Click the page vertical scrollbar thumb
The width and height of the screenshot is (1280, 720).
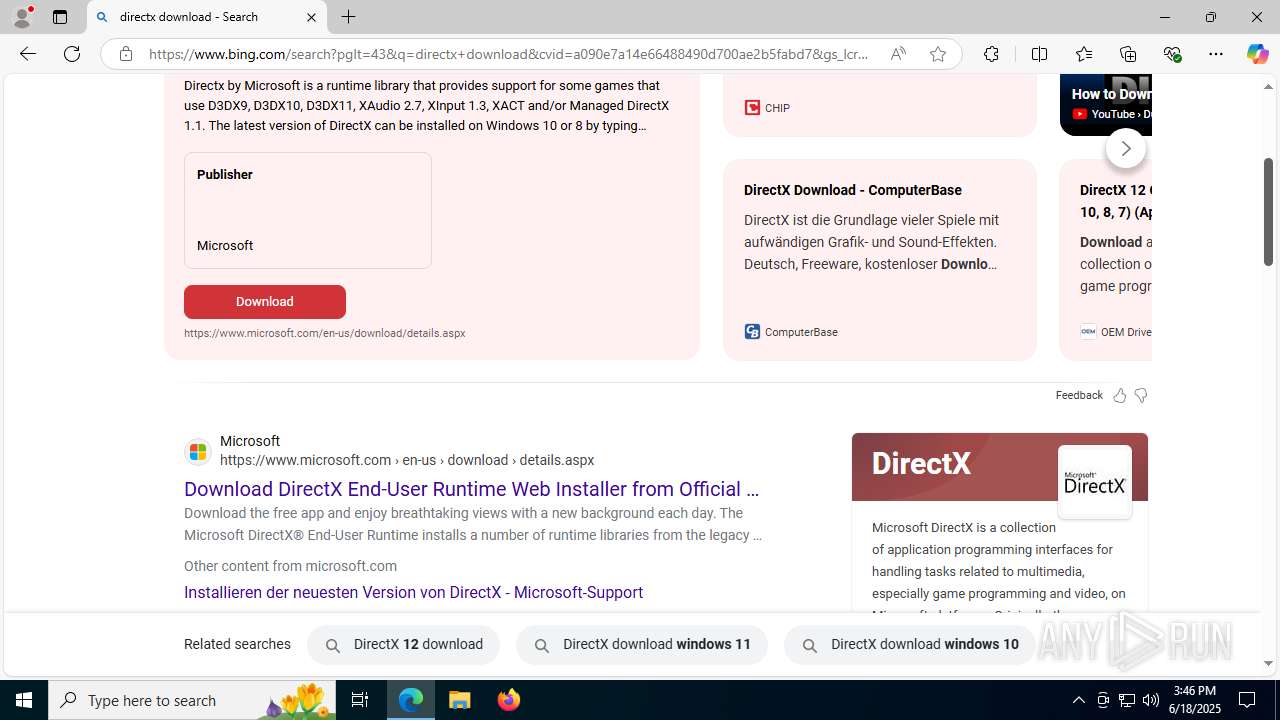pos(1268,211)
